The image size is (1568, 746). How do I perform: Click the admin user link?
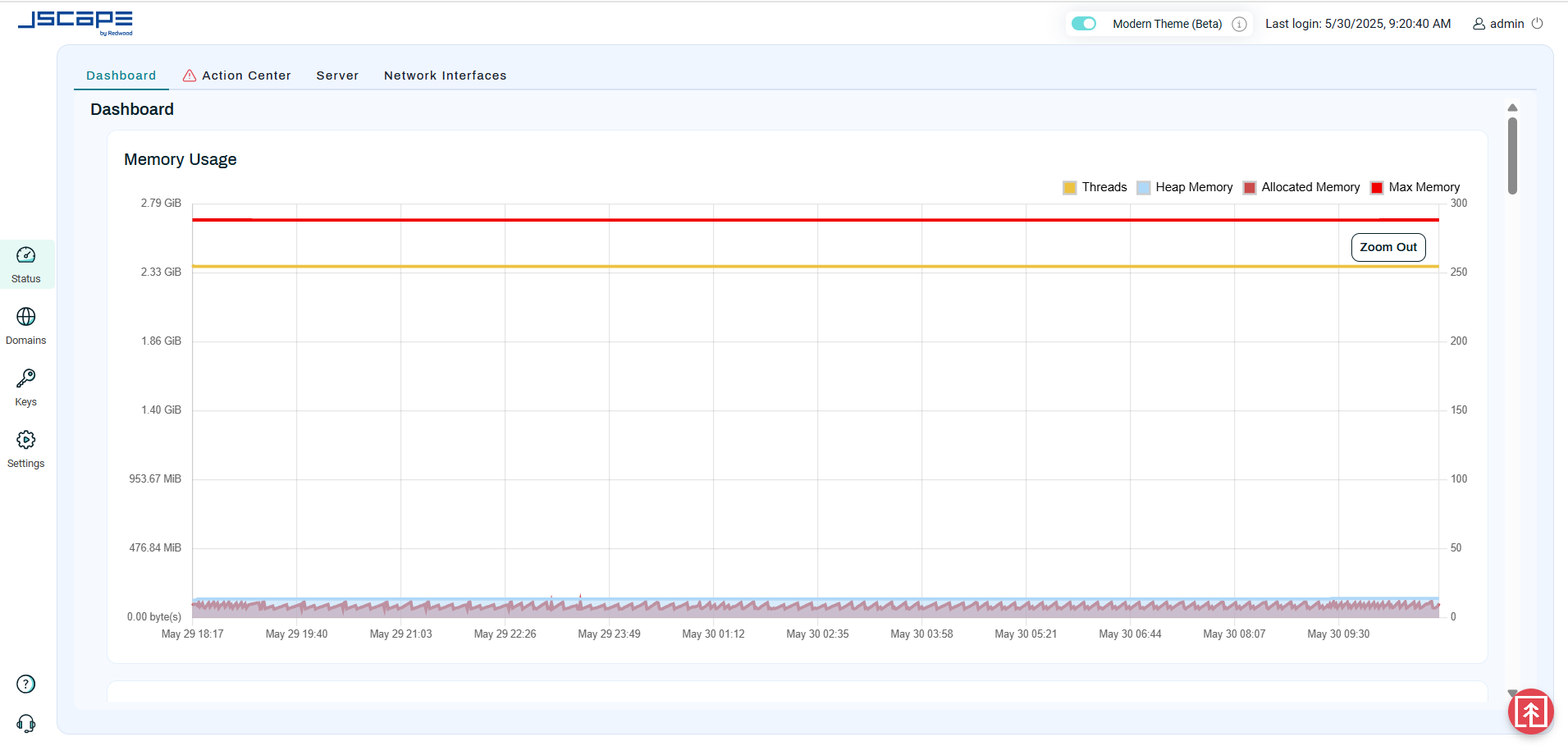point(1498,24)
